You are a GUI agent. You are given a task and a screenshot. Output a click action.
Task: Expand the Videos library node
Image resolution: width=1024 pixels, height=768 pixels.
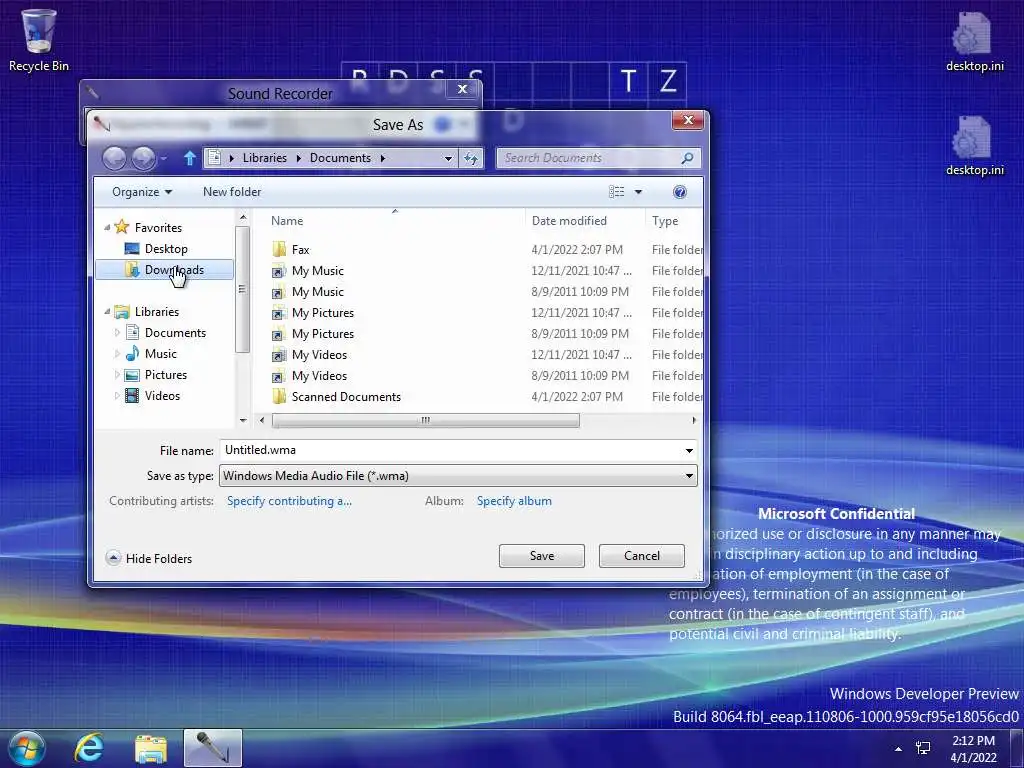click(117, 395)
